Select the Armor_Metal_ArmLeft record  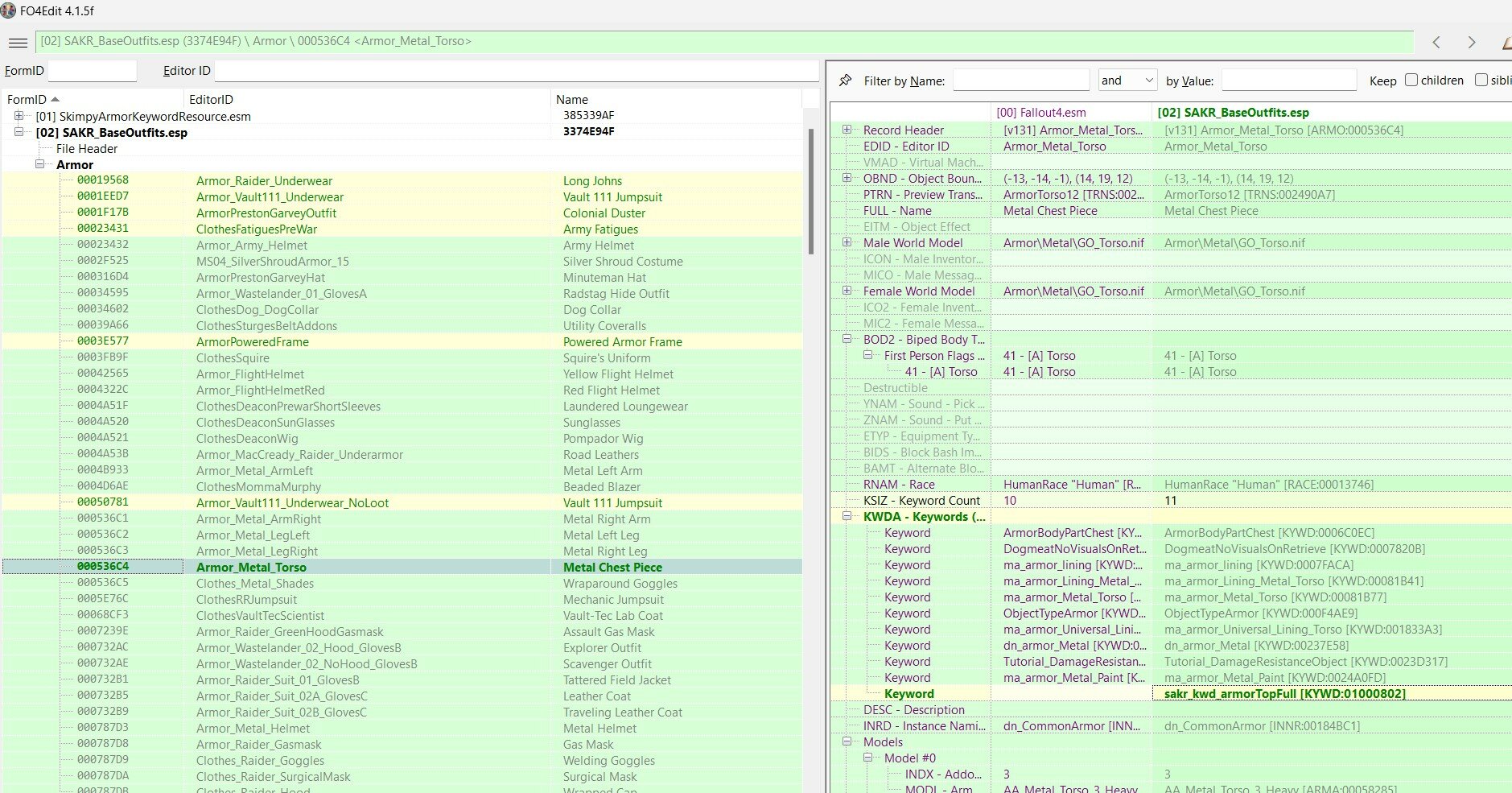[255, 470]
